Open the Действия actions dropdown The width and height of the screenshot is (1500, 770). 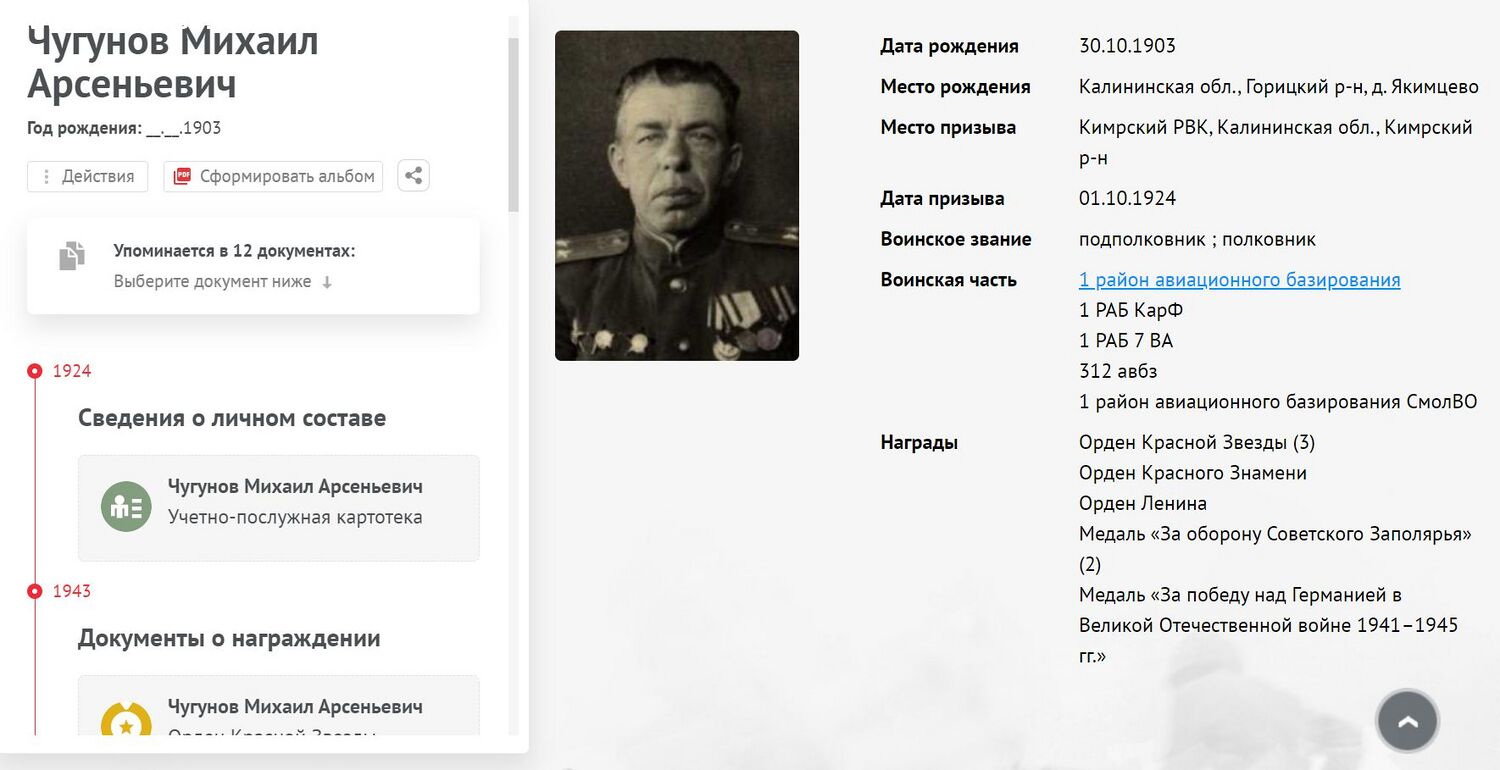87,176
